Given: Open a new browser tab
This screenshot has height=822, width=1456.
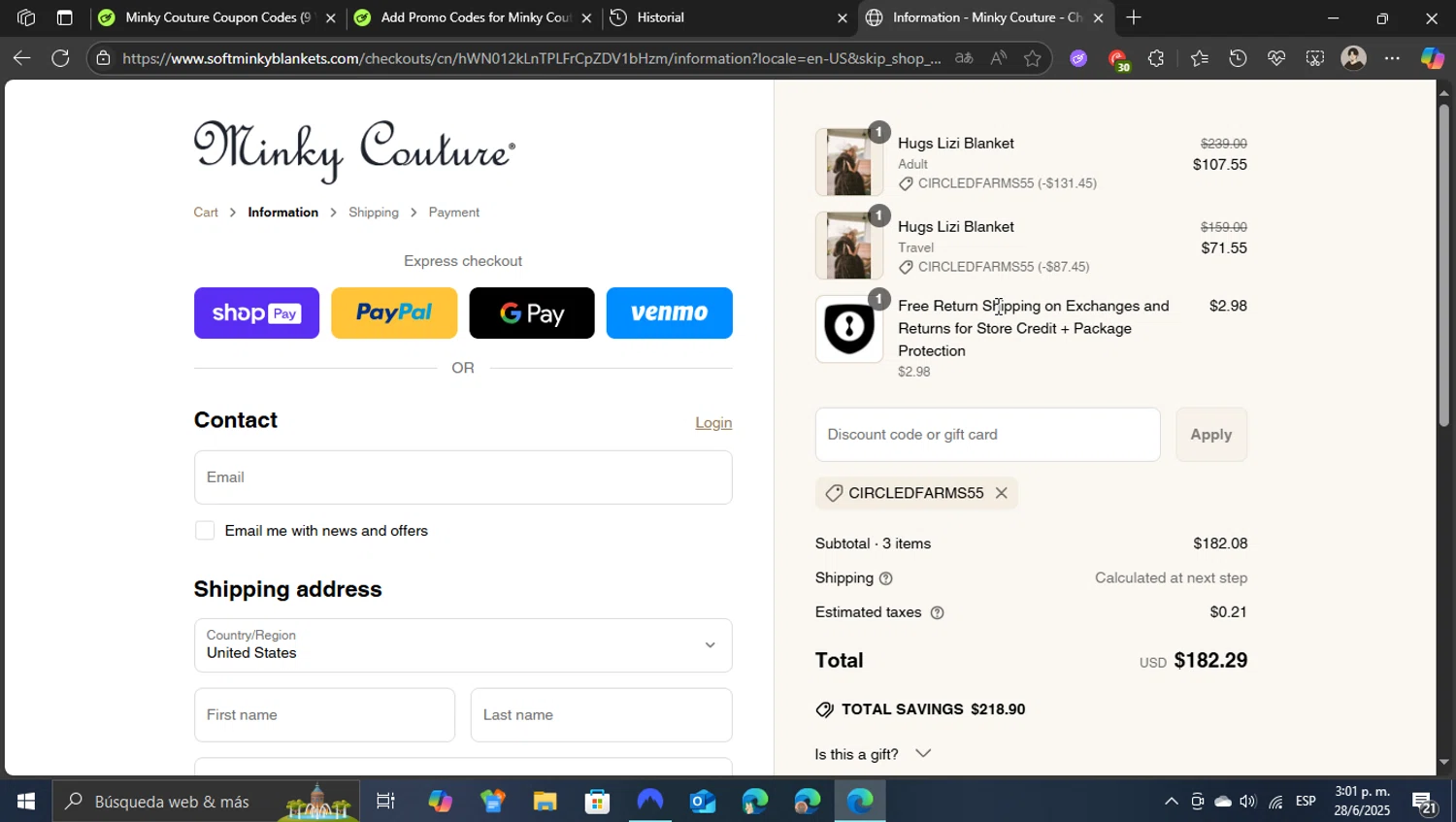Looking at the screenshot, I should (x=1133, y=17).
